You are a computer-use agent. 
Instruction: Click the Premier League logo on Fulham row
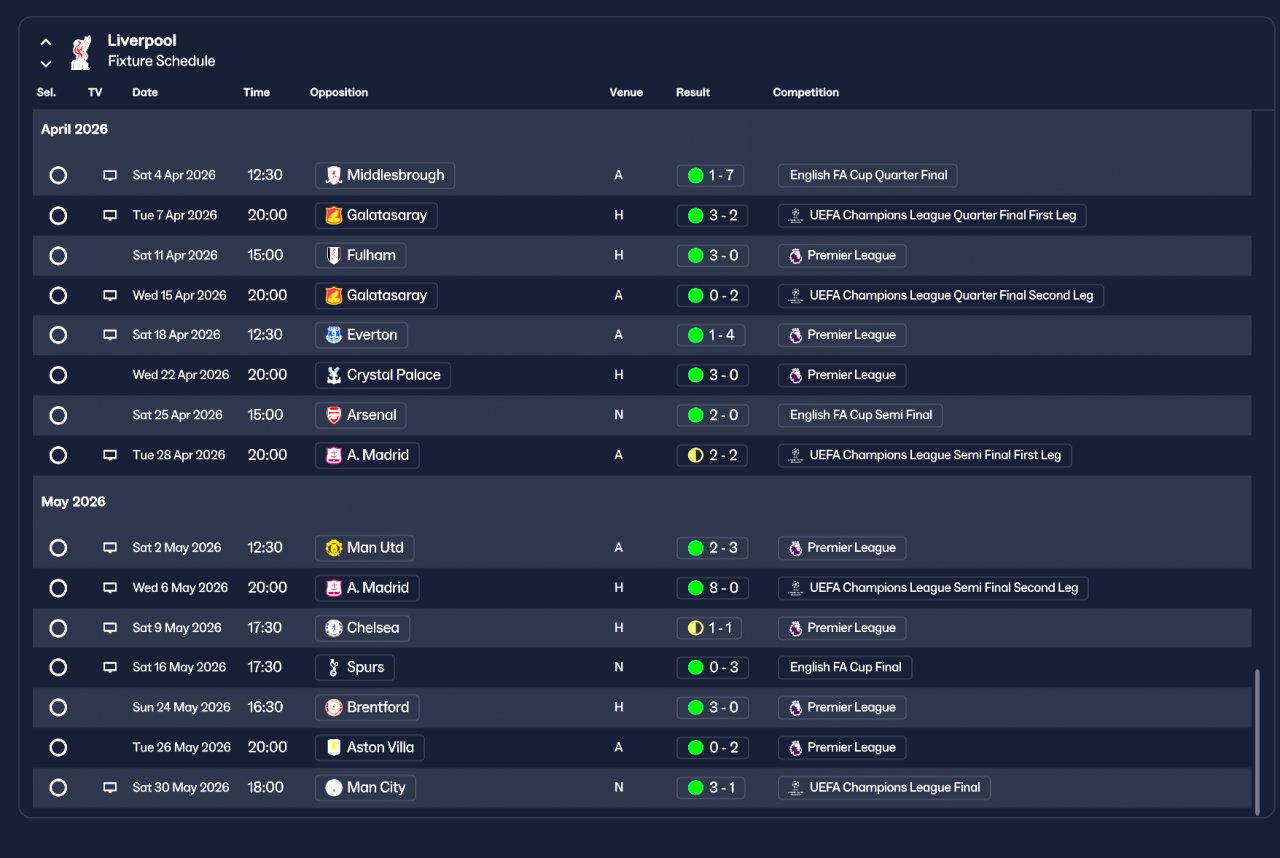pos(796,255)
